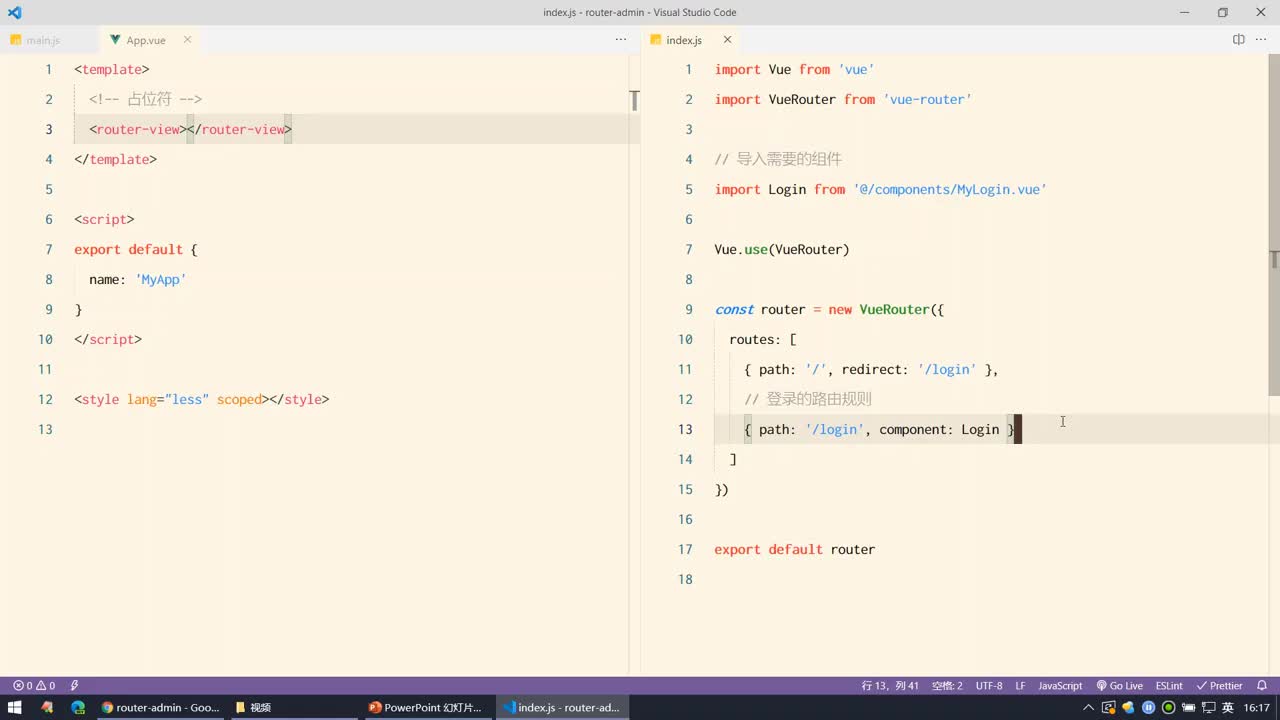The width and height of the screenshot is (1280, 720).
Task: Click the comment '导入需要的组件'
Action: (789, 159)
